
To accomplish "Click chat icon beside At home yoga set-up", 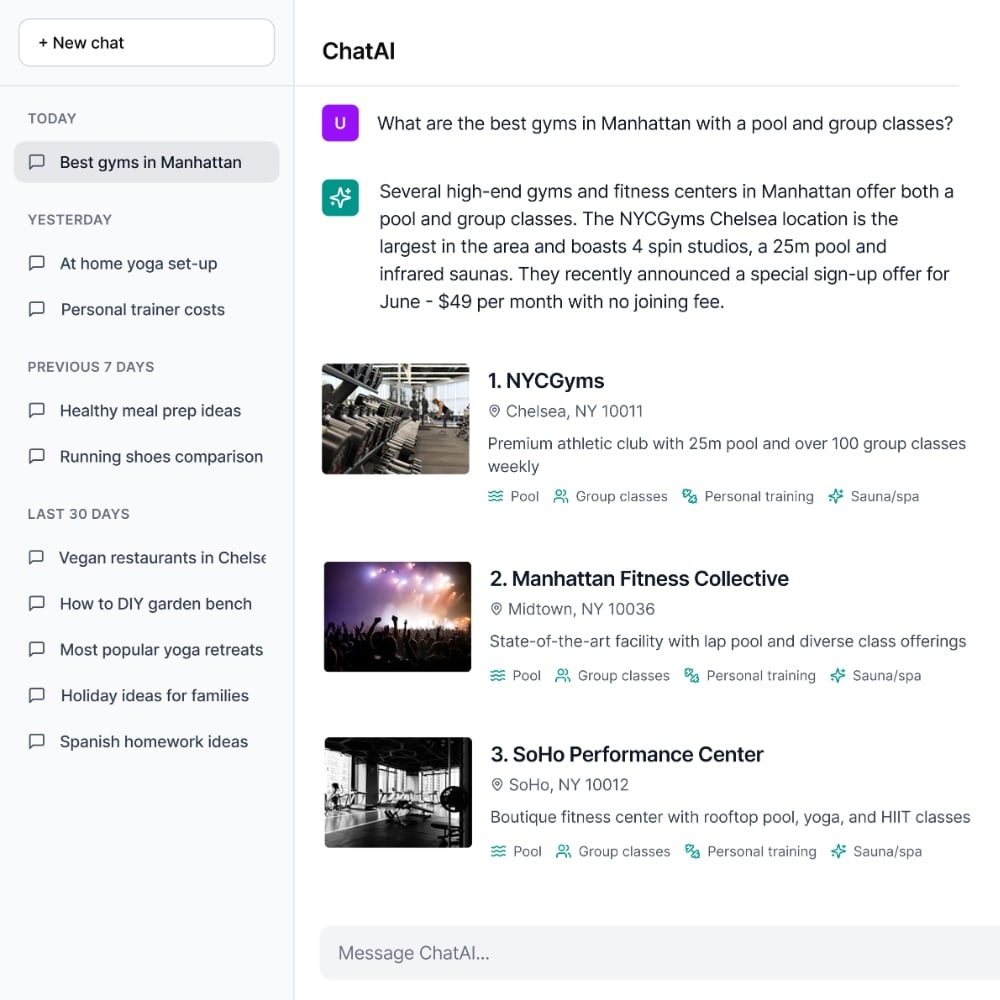I will (x=37, y=263).
